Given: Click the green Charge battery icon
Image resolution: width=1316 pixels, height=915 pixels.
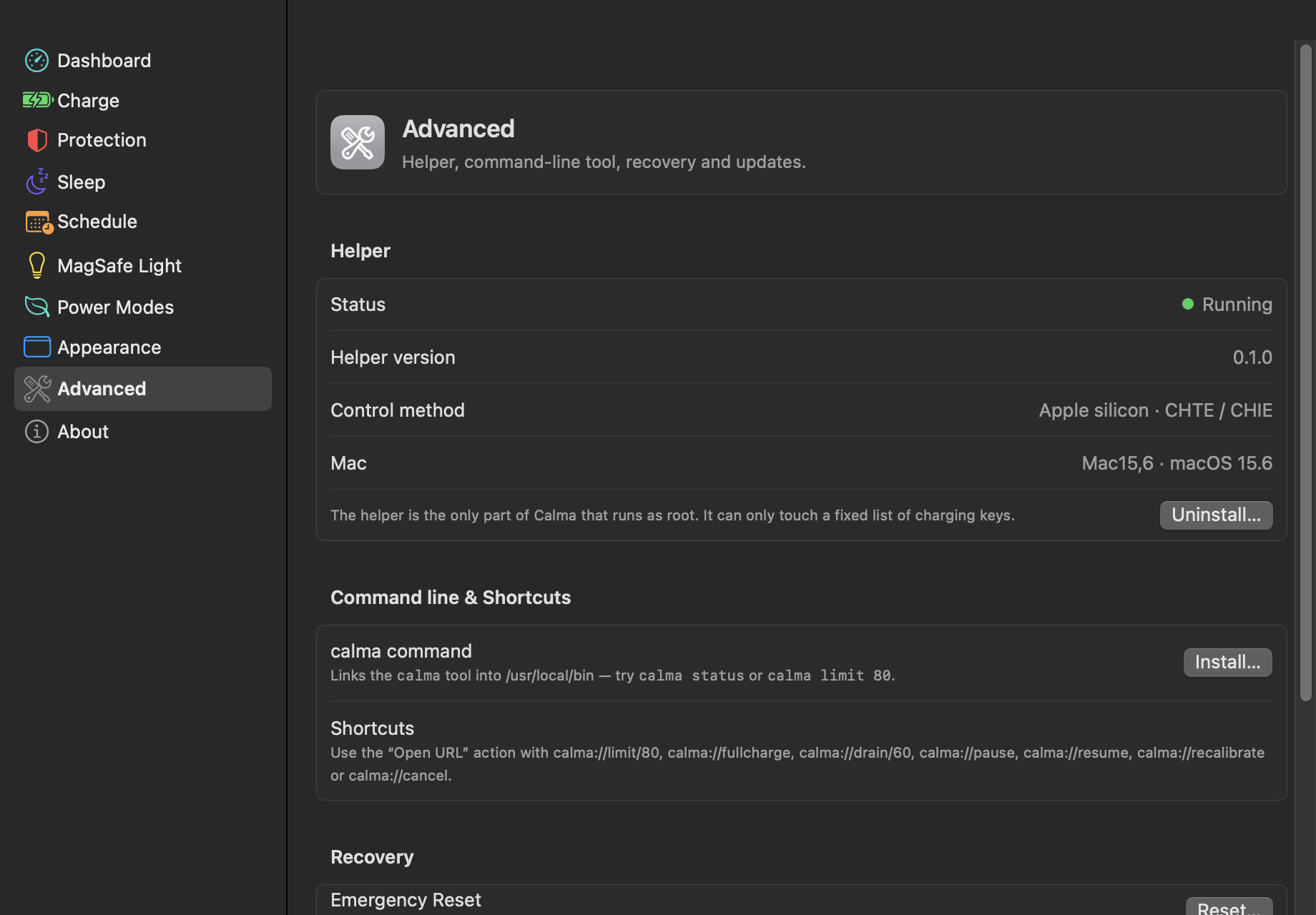Looking at the screenshot, I should point(38,100).
